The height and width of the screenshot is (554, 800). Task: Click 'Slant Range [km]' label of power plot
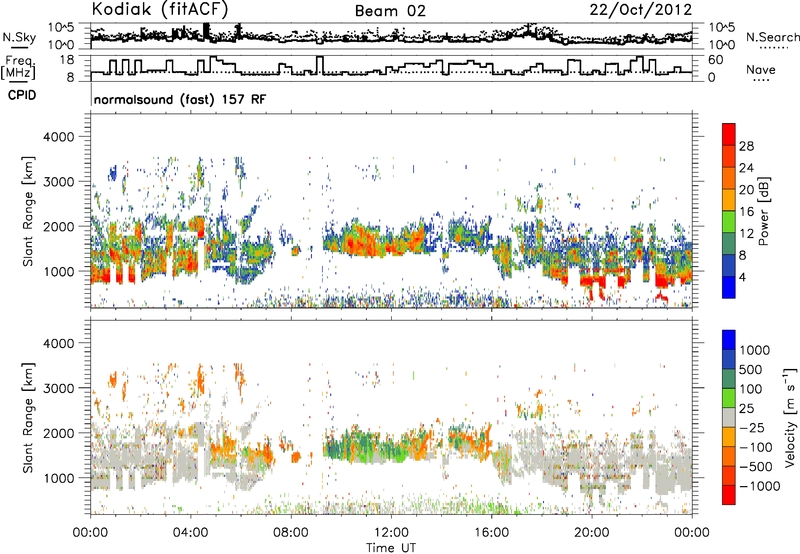(x=28, y=211)
